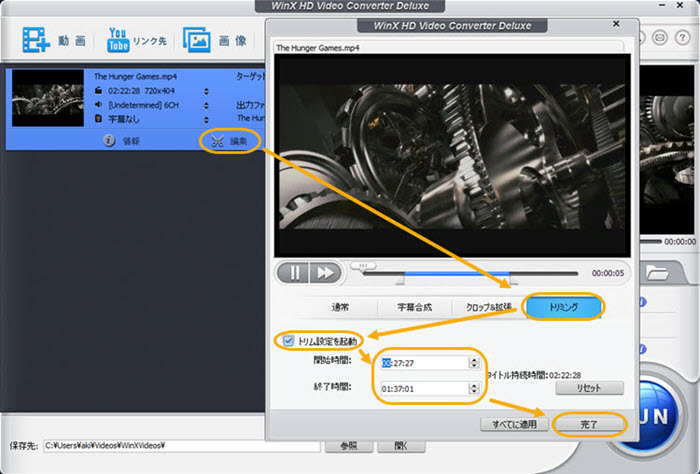Expand the audio track [Undetermined] 6CH selector
This screenshot has height=474, width=700.
(206, 106)
